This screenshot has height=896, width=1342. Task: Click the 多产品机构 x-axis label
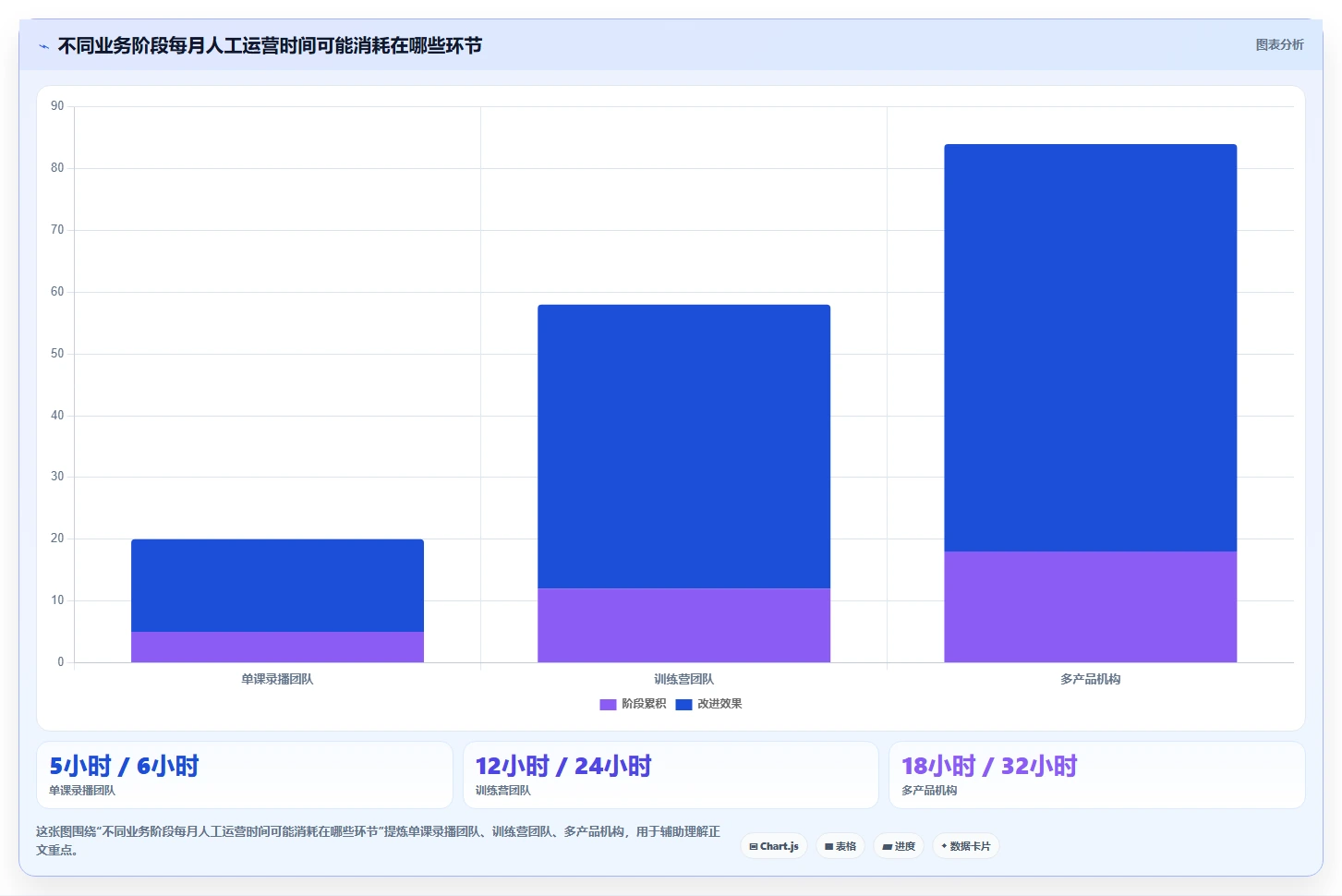(x=1090, y=679)
